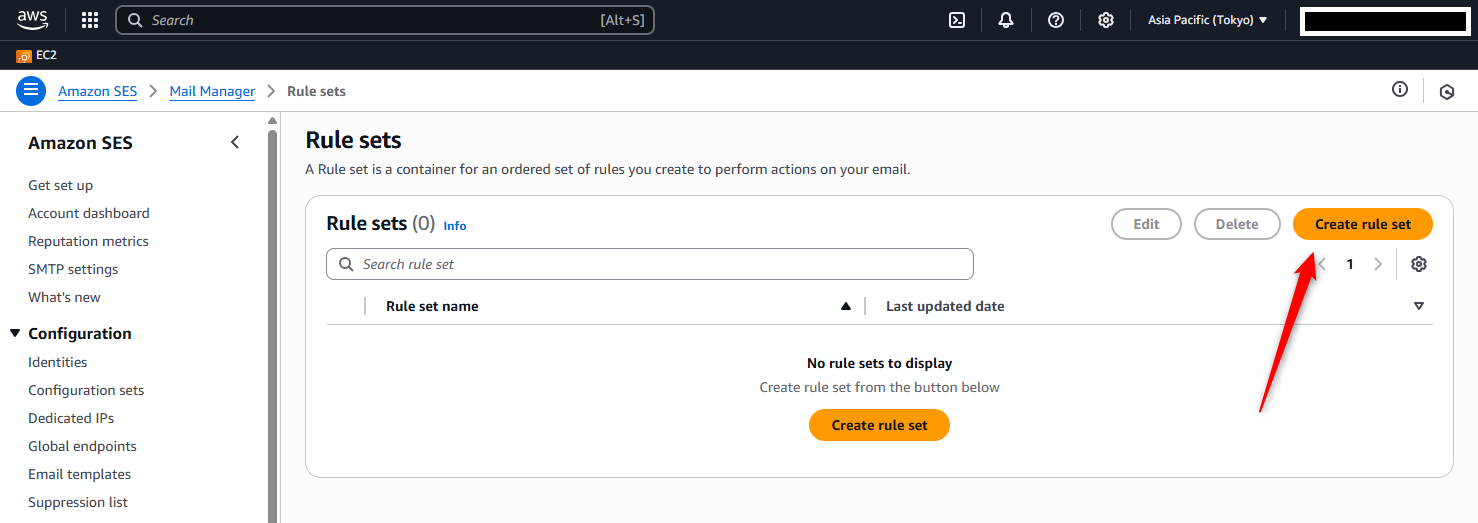
Task: Open the Asia Pacific (Tokyo) region dropdown
Action: [x=1207, y=20]
